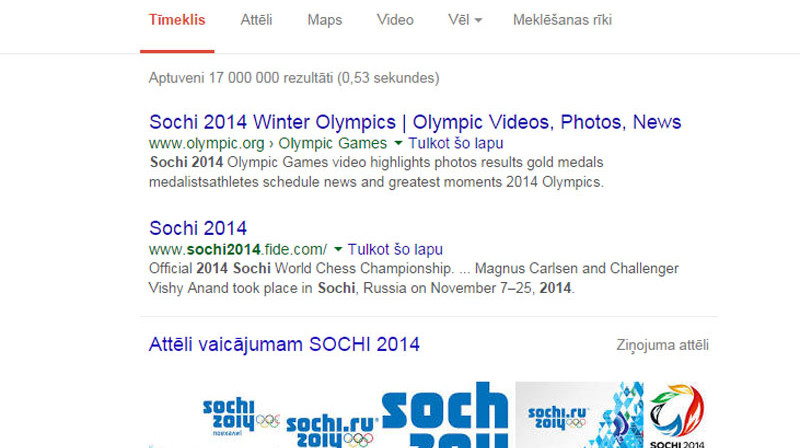Open Attēli vaicājumam SOCHI 2014 link
This screenshot has width=800, height=448.
pyautogui.click(x=284, y=344)
